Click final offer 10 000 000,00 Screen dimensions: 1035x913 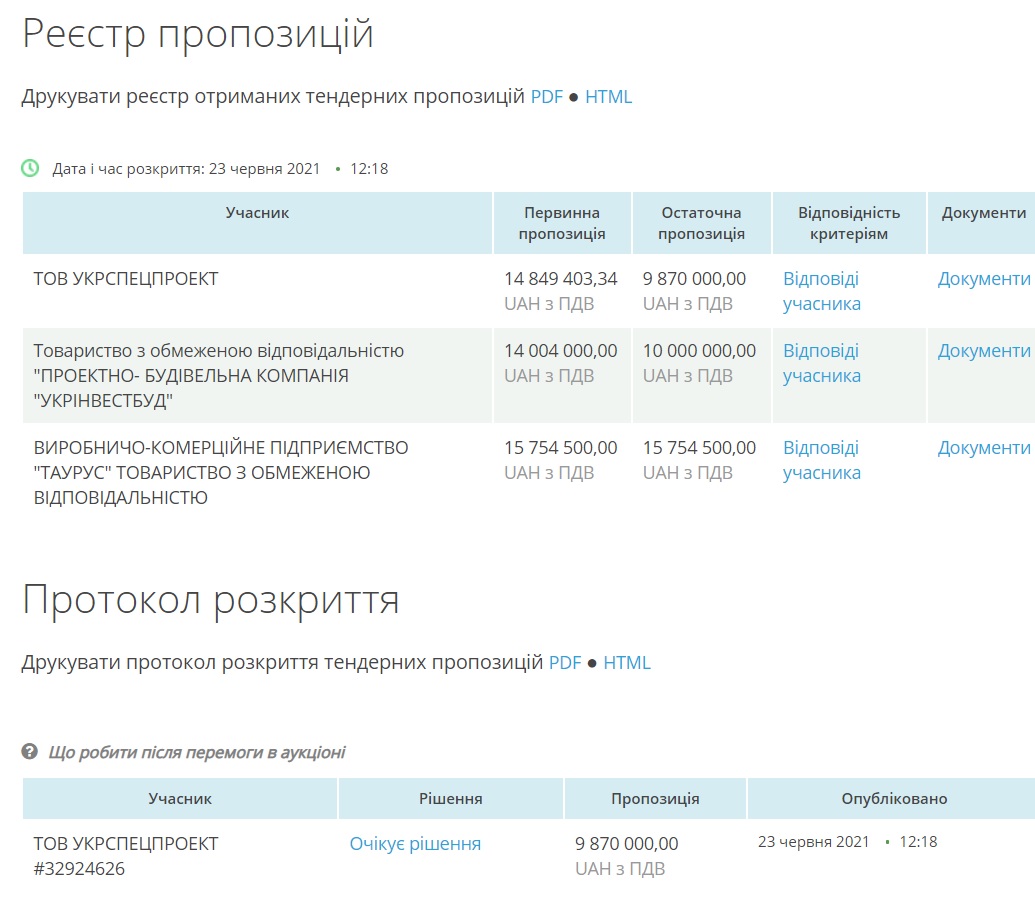pos(699,351)
